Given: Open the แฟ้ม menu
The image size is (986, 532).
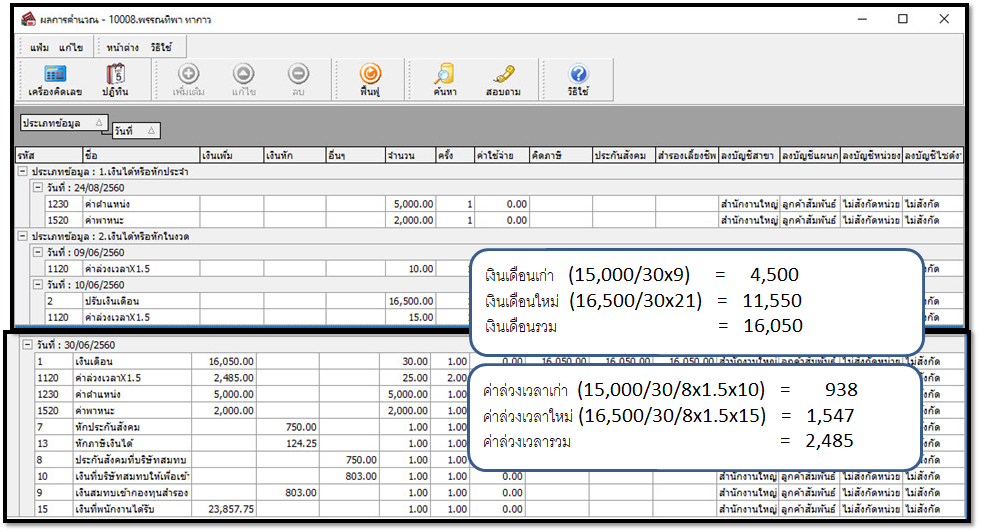Looking at the screenshot, I should tap(40, 47).
